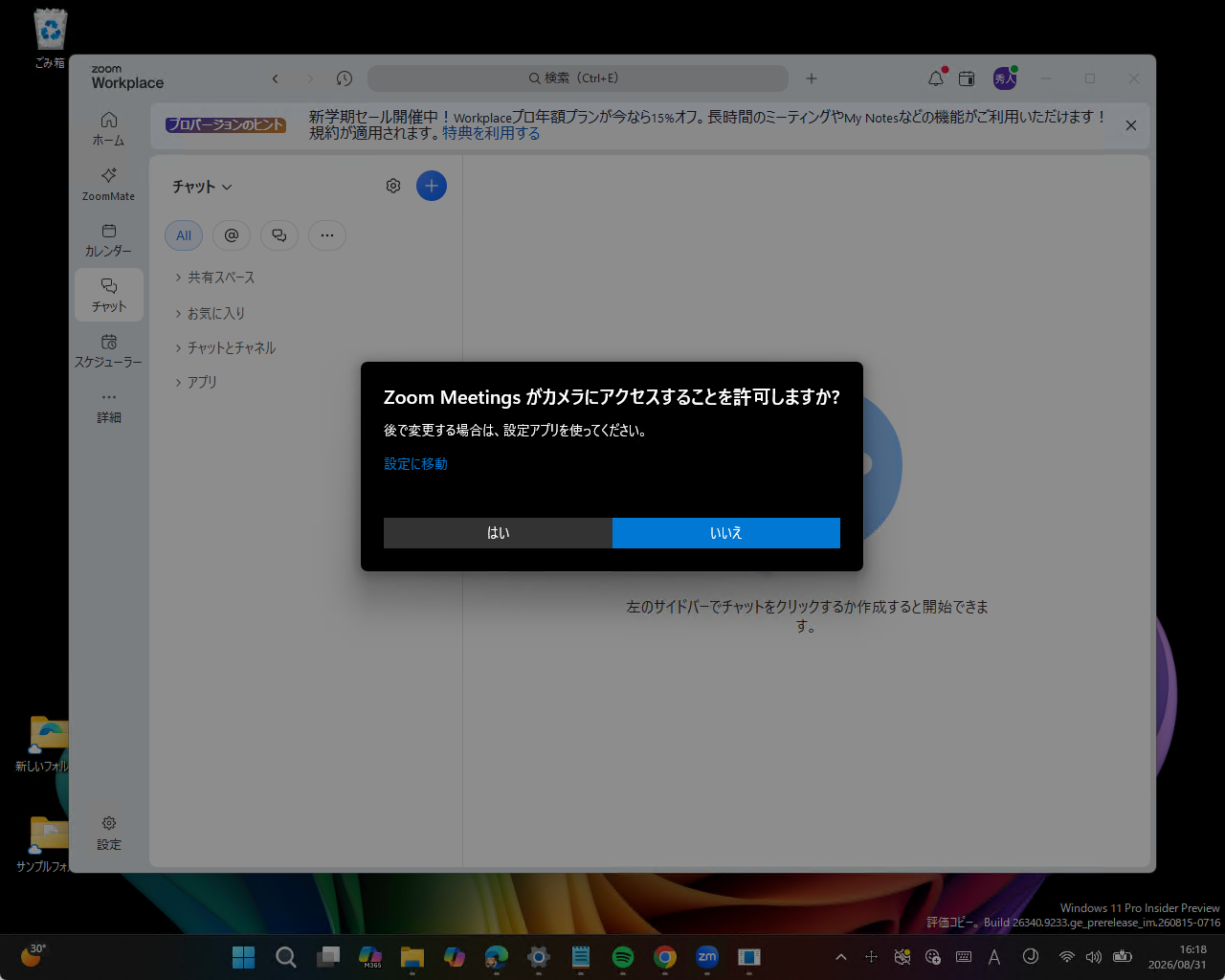Screen dimensions: 1225x980
Task: Select the All chat filter
Action: (184, 235)
